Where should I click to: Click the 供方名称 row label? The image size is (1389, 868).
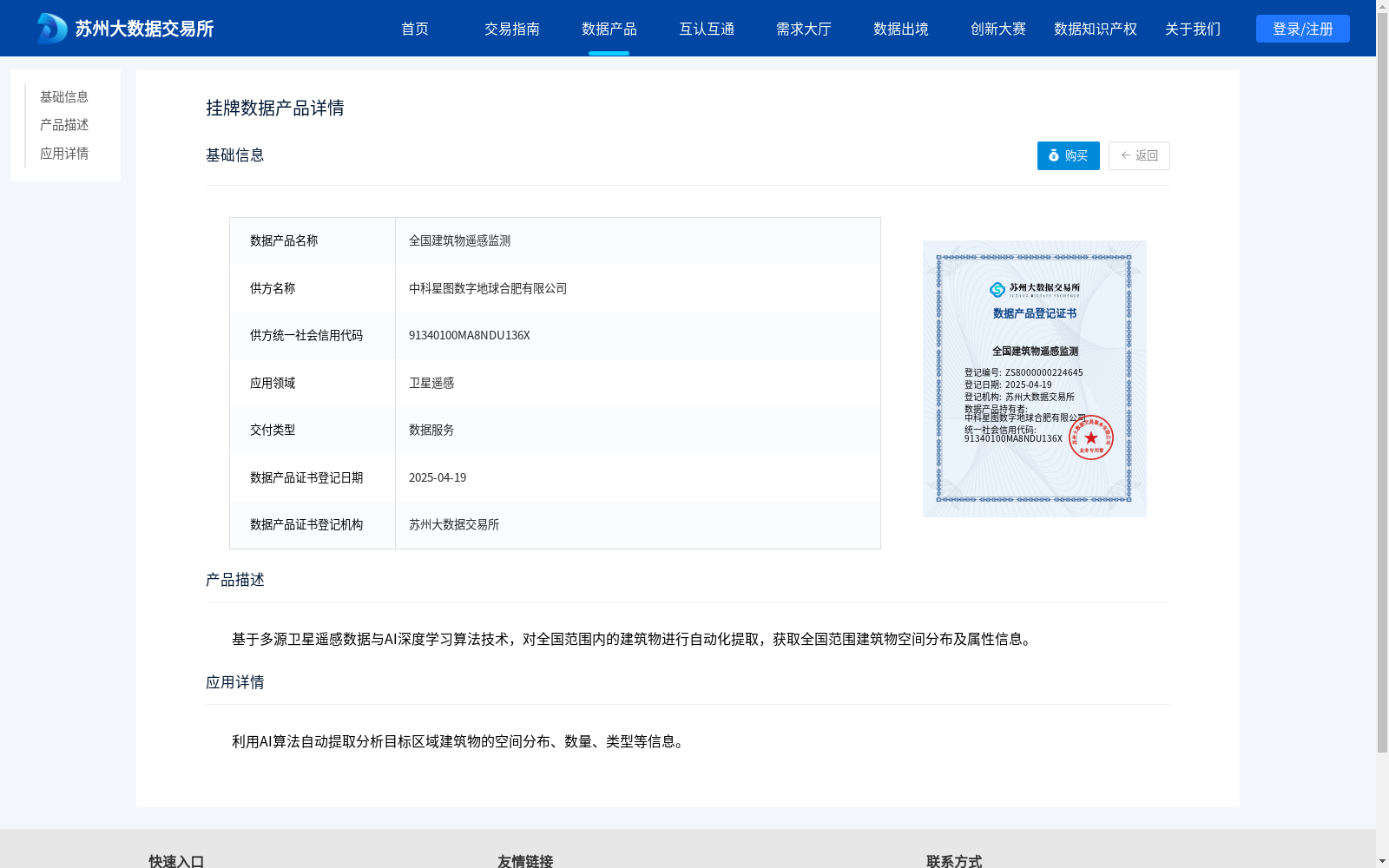(x=273, y=288)
